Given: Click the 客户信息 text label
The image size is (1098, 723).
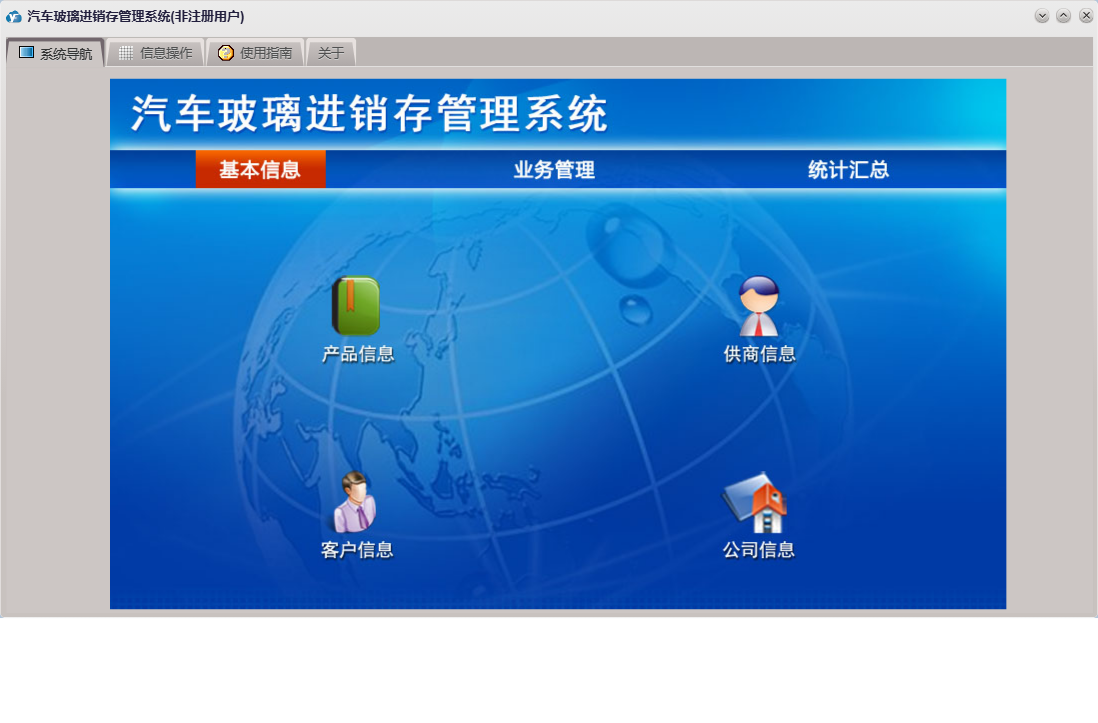Looking at the screenshot, I should [x=357, y=550].
